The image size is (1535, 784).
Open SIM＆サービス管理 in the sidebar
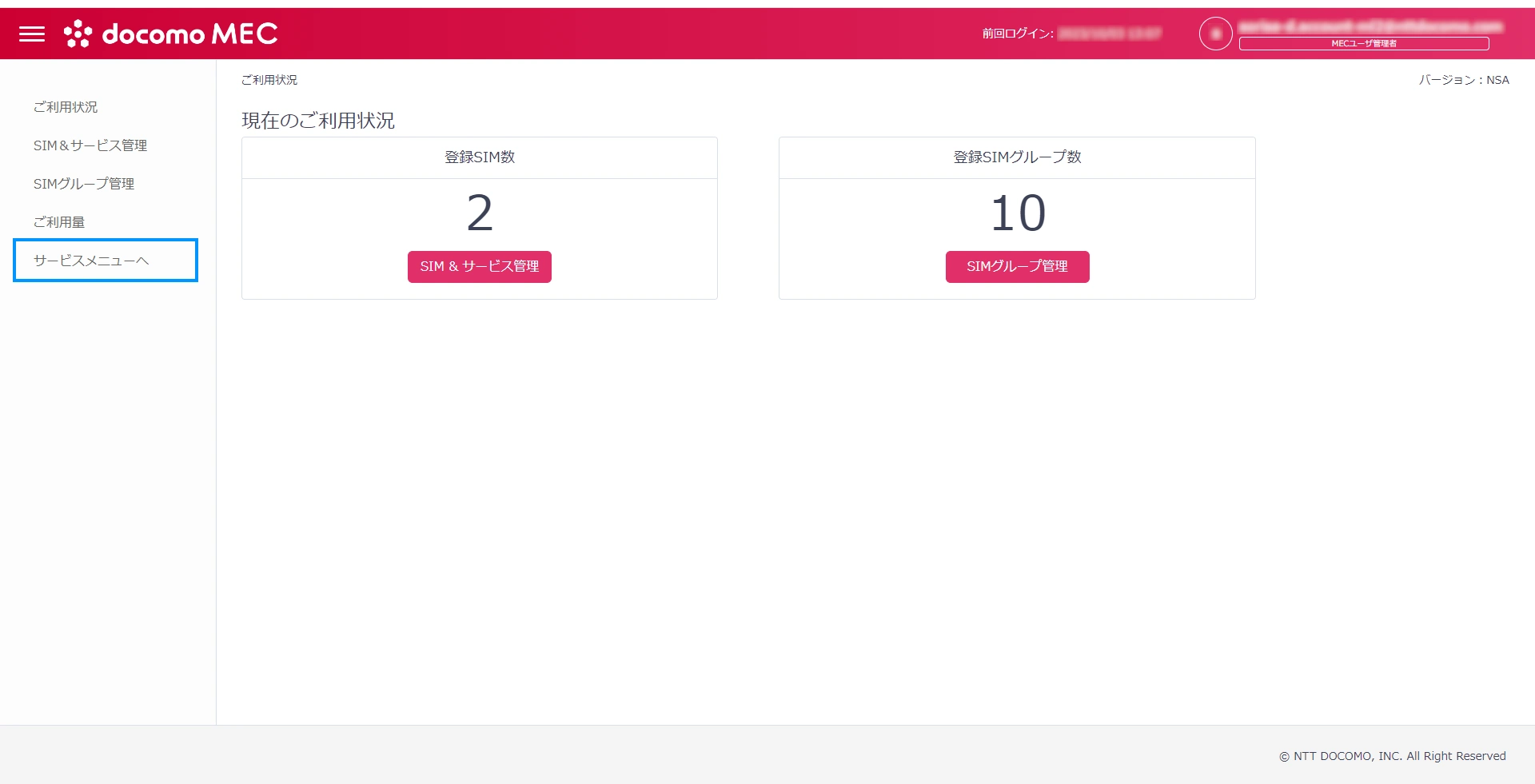point(90,145)
